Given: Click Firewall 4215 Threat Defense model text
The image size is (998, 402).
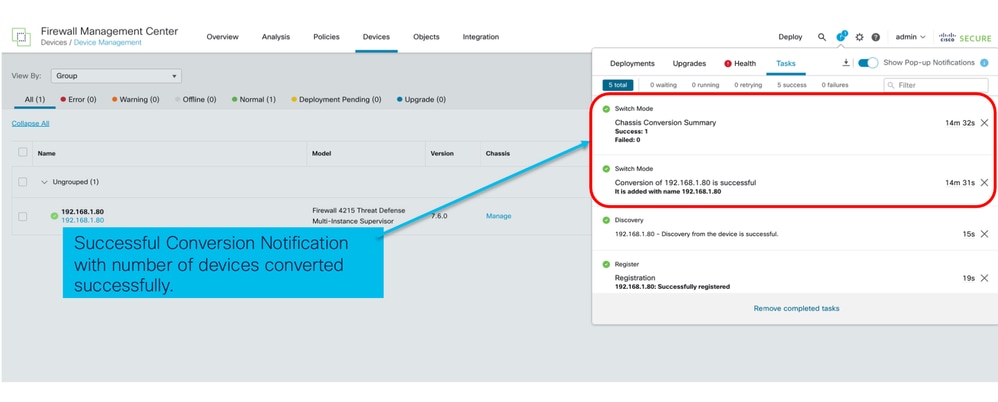Looking at the screenshot, I should (x=358, y=210).
